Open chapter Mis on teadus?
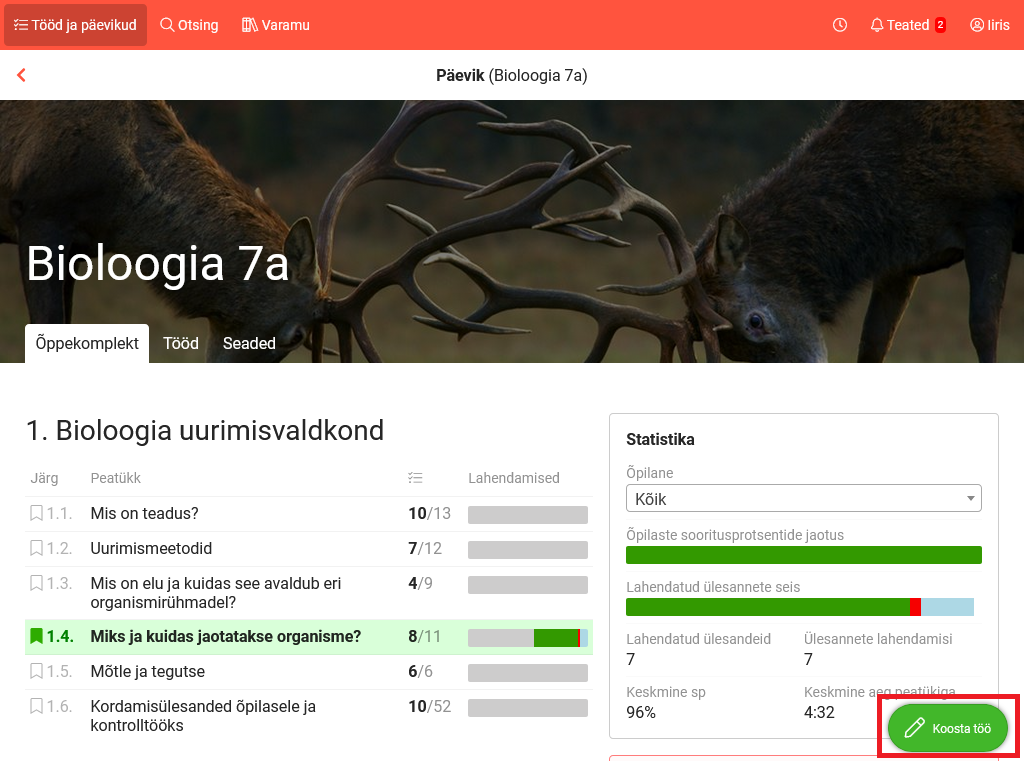 (x=145, y=514)
